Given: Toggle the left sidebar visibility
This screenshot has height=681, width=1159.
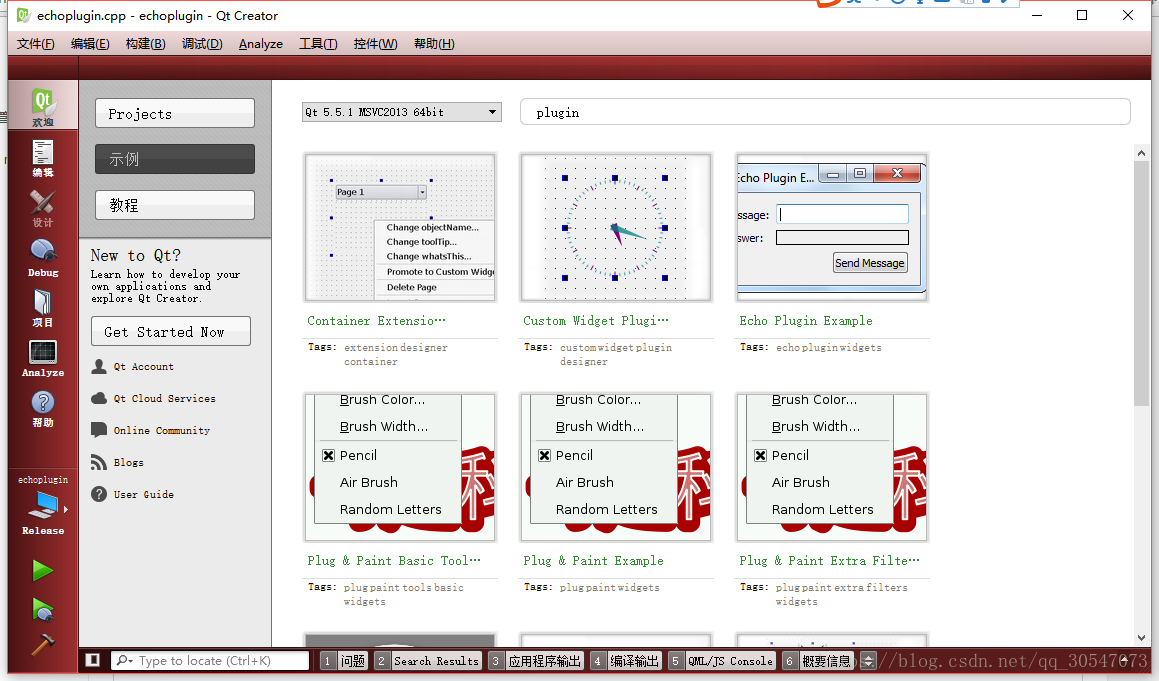Looking at the screenshot, I should (x=92, y=660).
